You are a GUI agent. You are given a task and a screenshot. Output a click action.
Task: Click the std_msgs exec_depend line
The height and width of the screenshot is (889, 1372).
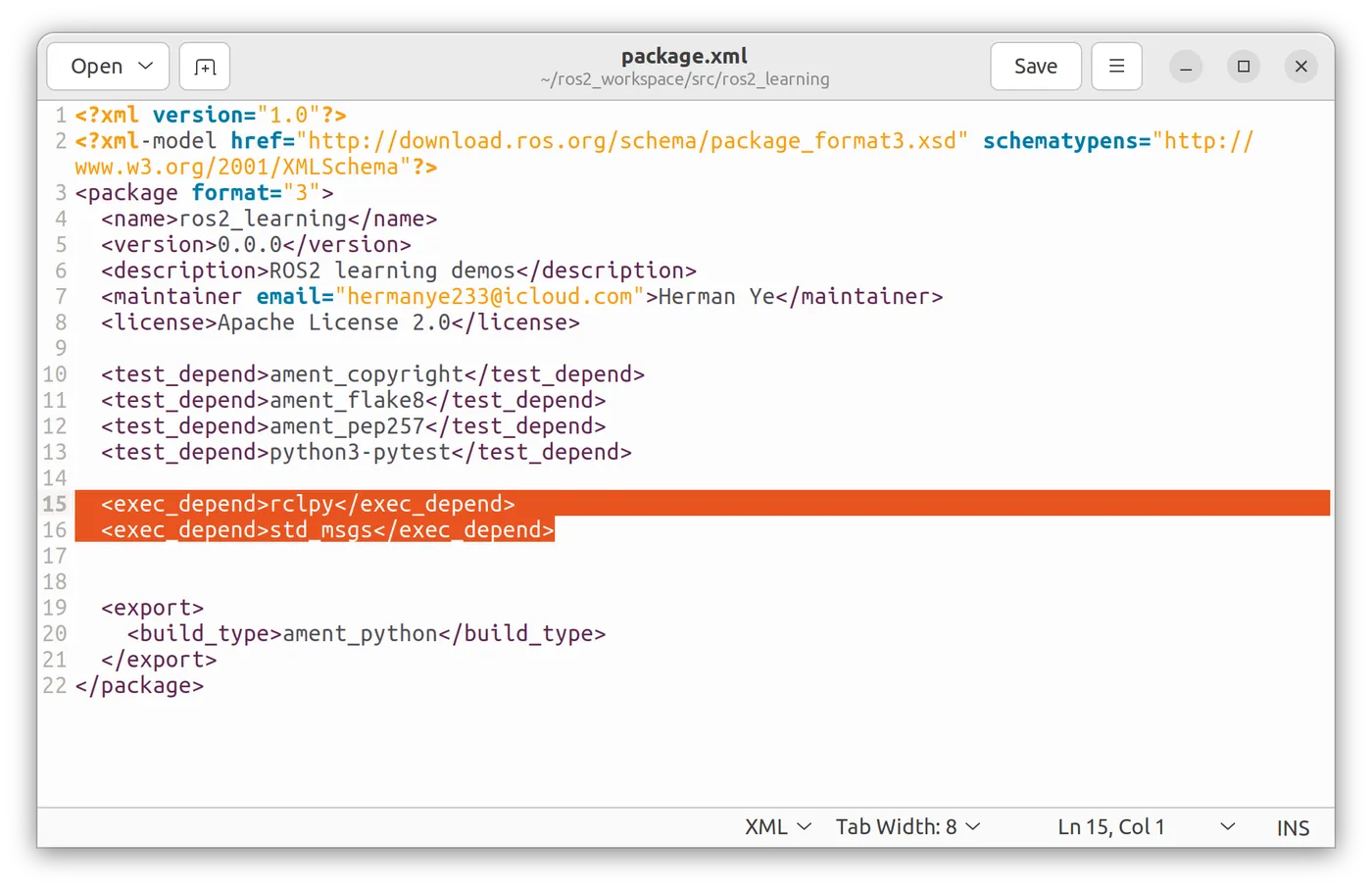click(x=327, y=530)
